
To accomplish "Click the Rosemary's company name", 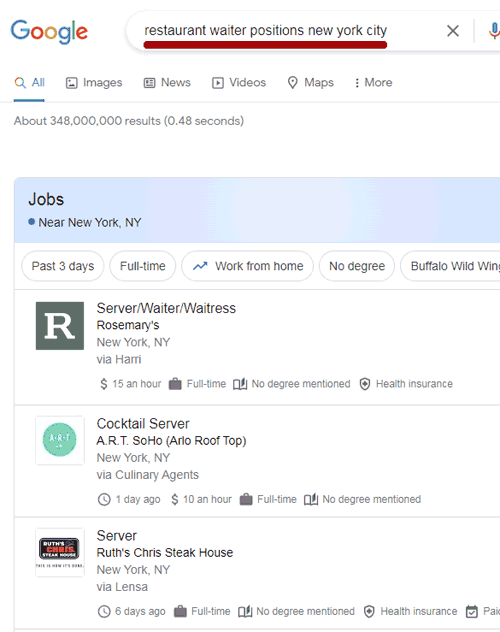I will (128, 325).
